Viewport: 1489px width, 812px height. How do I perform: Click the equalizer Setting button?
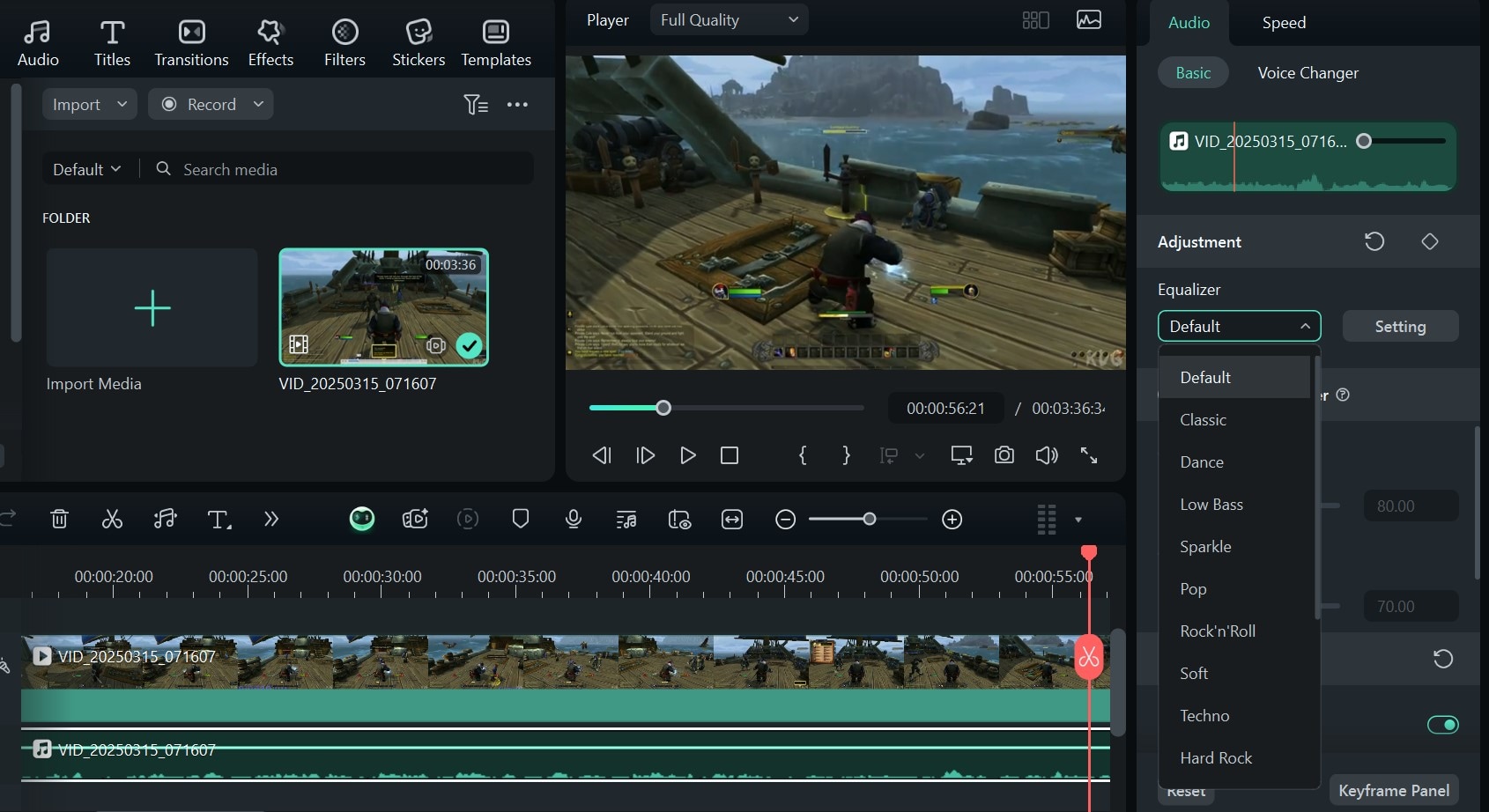coord(1399,327)
